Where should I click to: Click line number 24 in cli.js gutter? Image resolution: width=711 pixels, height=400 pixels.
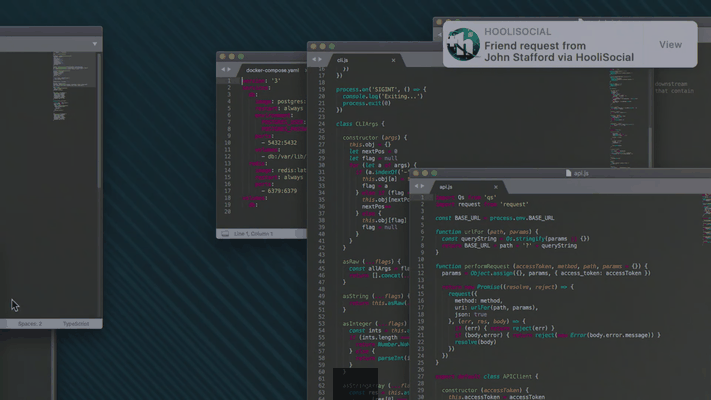click(x=321, y=124)
